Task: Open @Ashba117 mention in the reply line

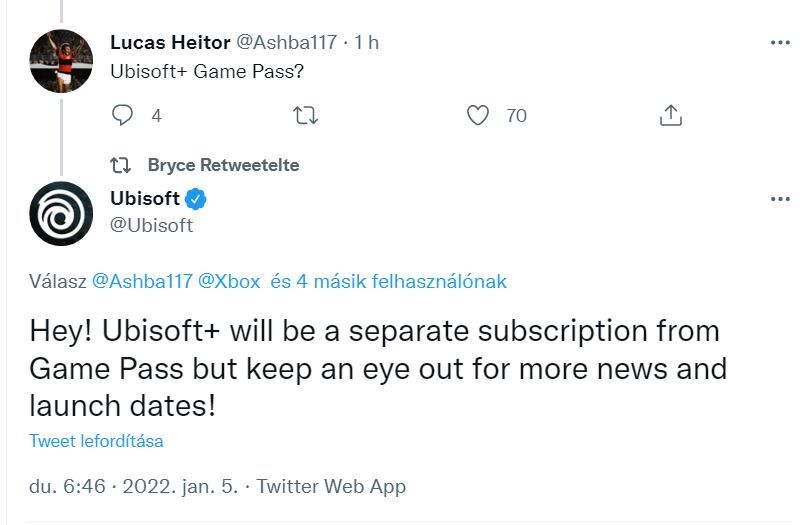Action: click(141, 282)
